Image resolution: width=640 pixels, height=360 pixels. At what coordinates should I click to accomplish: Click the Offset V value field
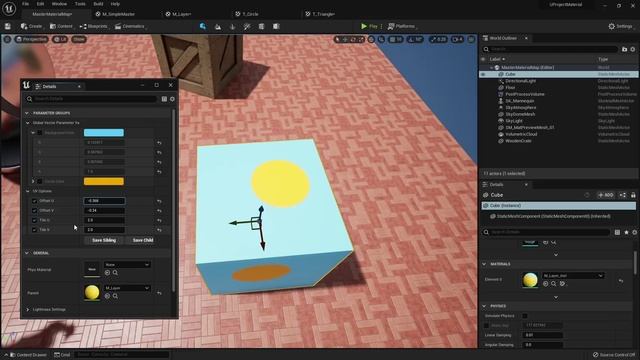click(104, 211)
